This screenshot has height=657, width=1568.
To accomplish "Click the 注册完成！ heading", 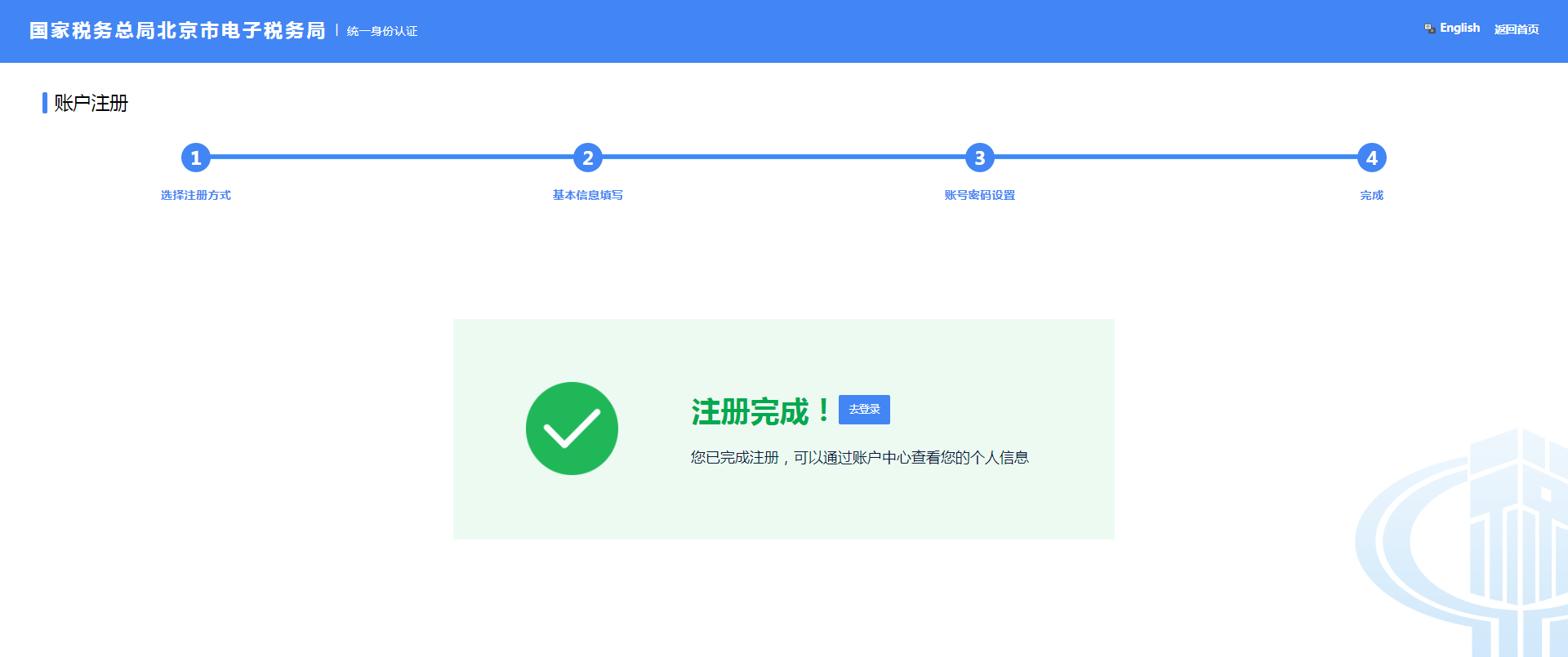I will [760, 411].
